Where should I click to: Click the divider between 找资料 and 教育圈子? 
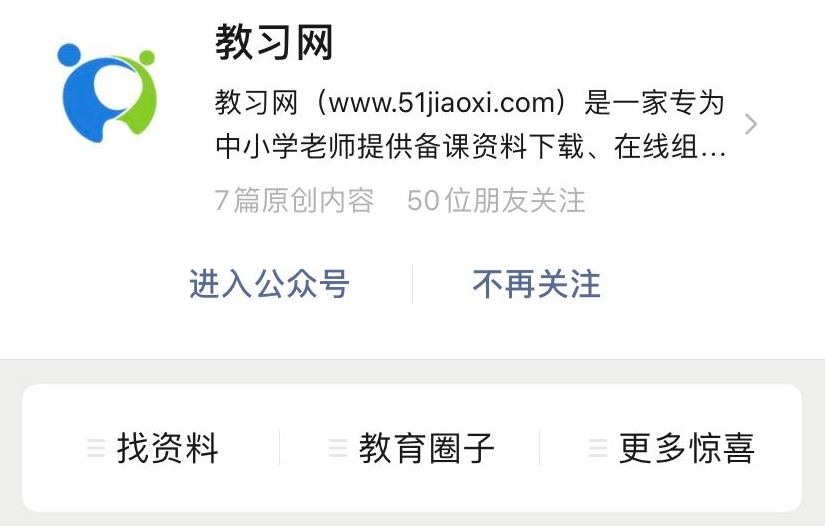[x=279, y=448]
